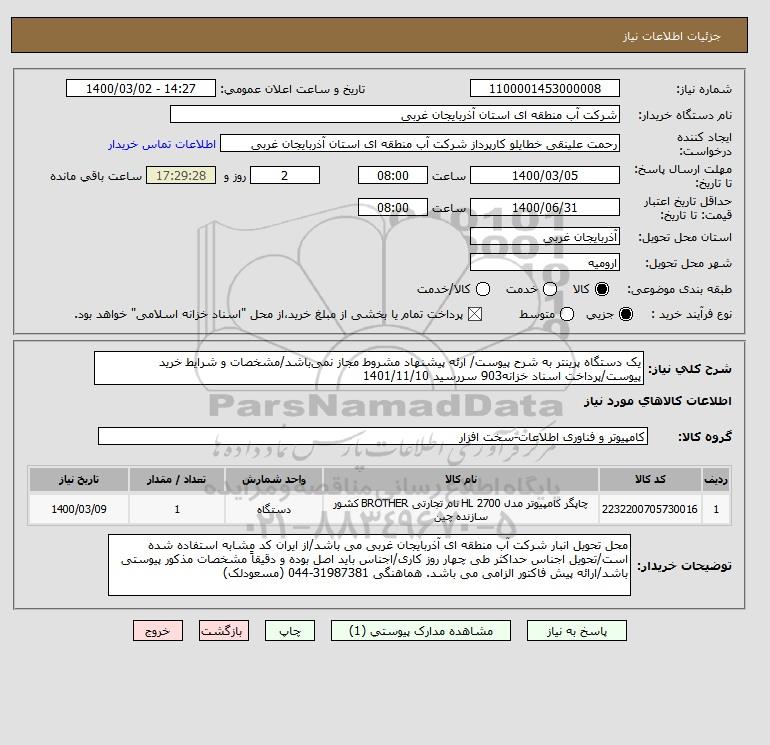Image resolution: width=770 pixels, height=745 pixels.
Task: Click the نام کالا column header
Action: pyautogui.click(x=461, y=479)
